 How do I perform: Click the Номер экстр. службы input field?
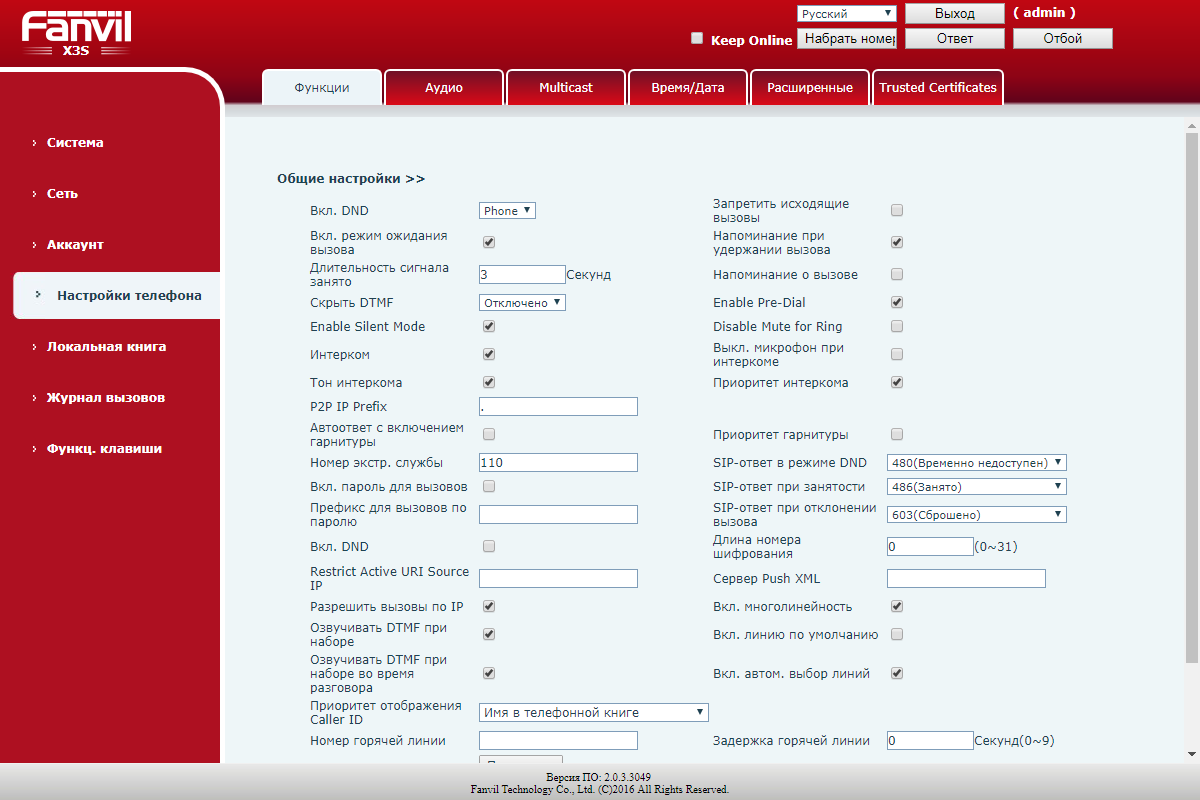point(558,462)
